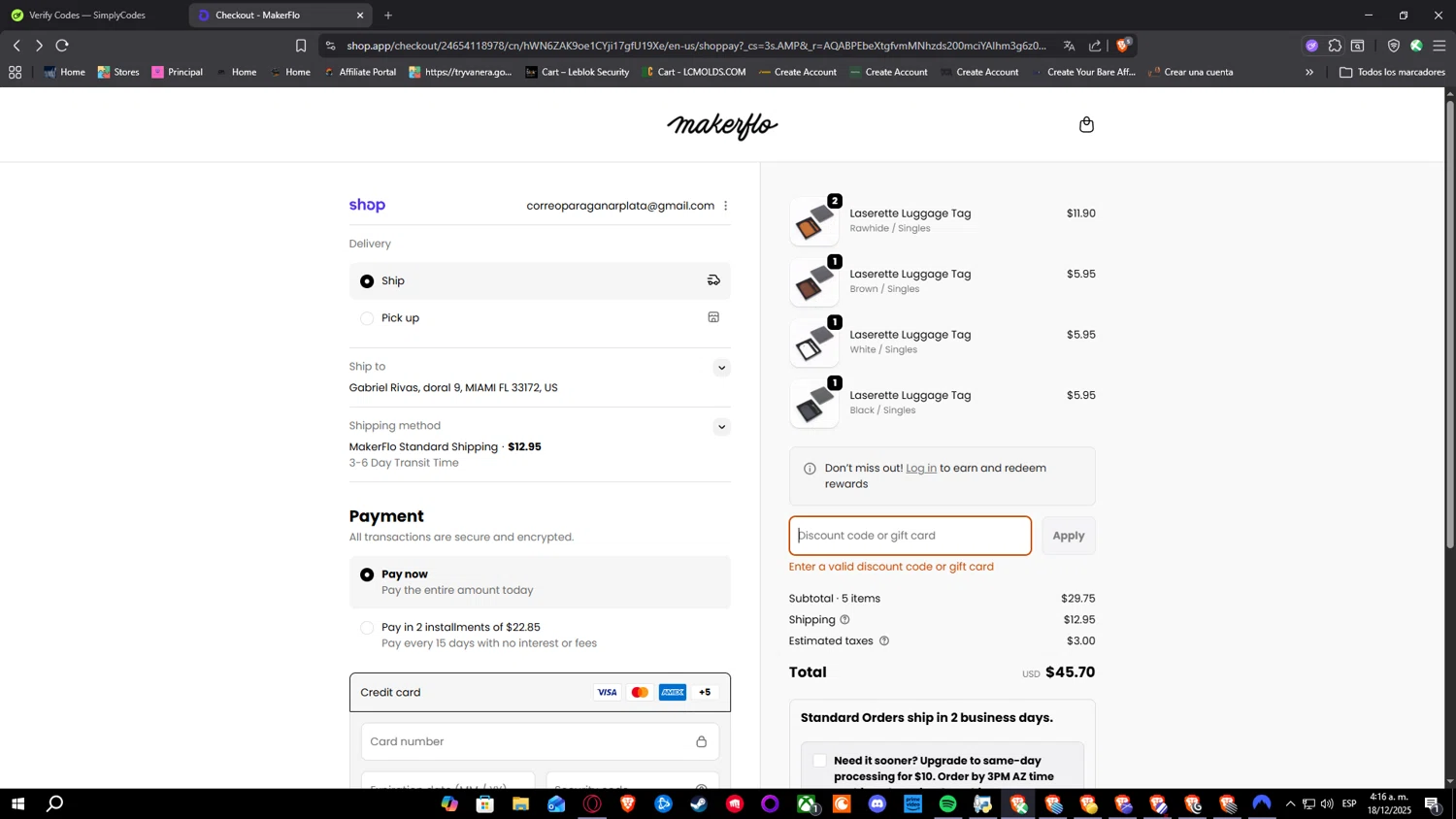Open the browser extensions puzzle icon
Image resolution: width=1456 pixels, height=819 pixels.
point(1335,46)
